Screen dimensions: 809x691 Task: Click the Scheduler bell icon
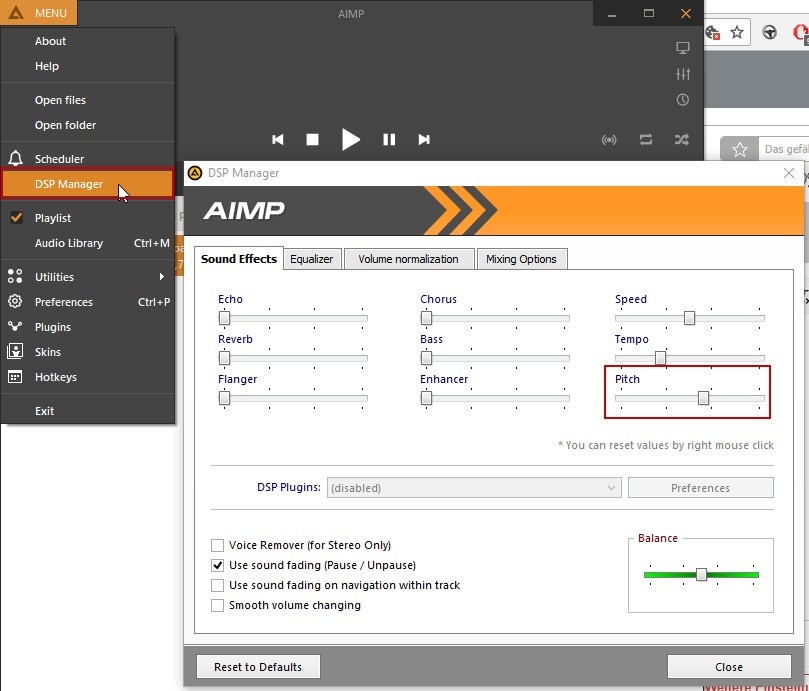click(15, 158)
